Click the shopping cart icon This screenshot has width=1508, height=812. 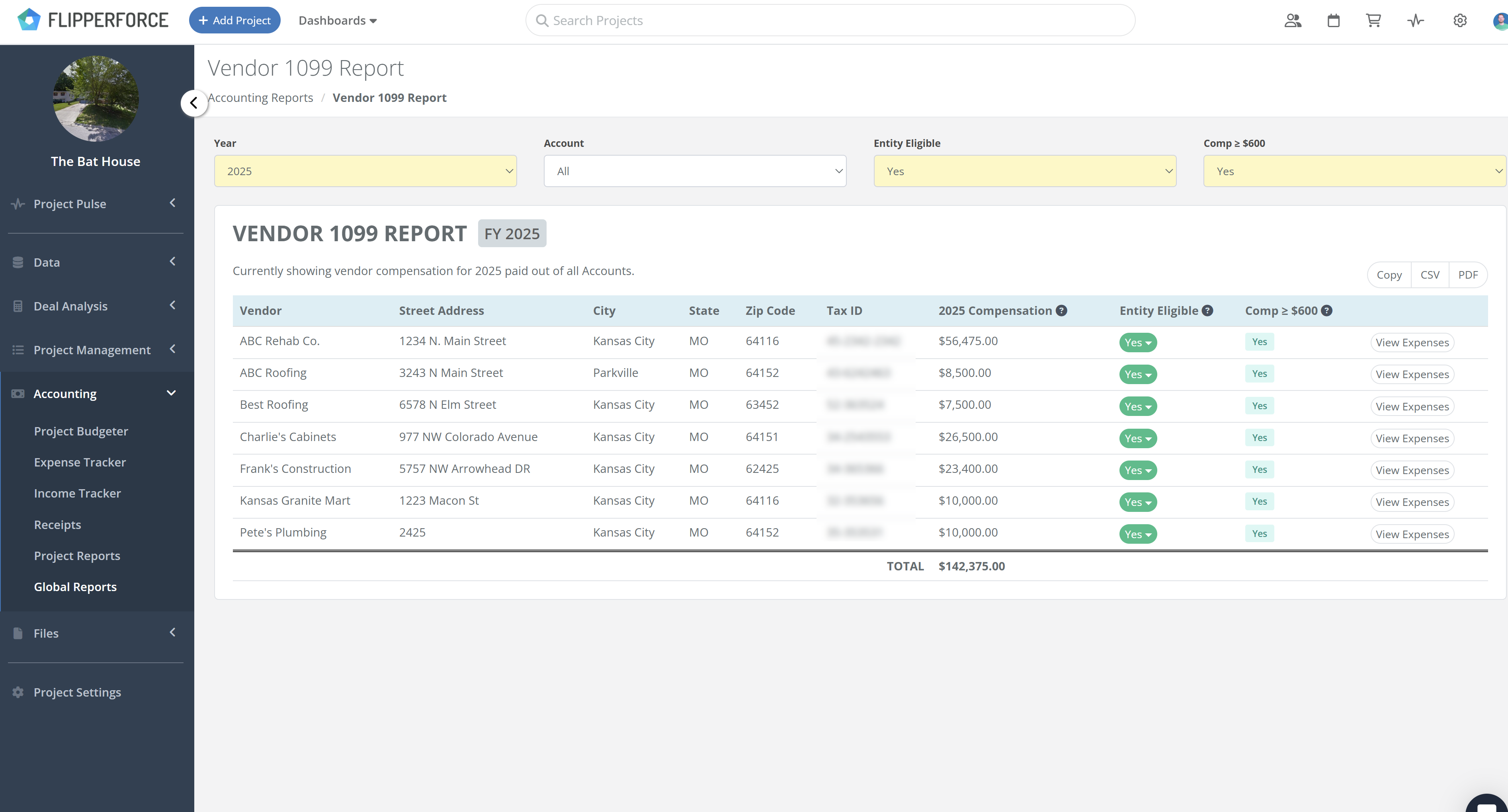point(1373,21)
